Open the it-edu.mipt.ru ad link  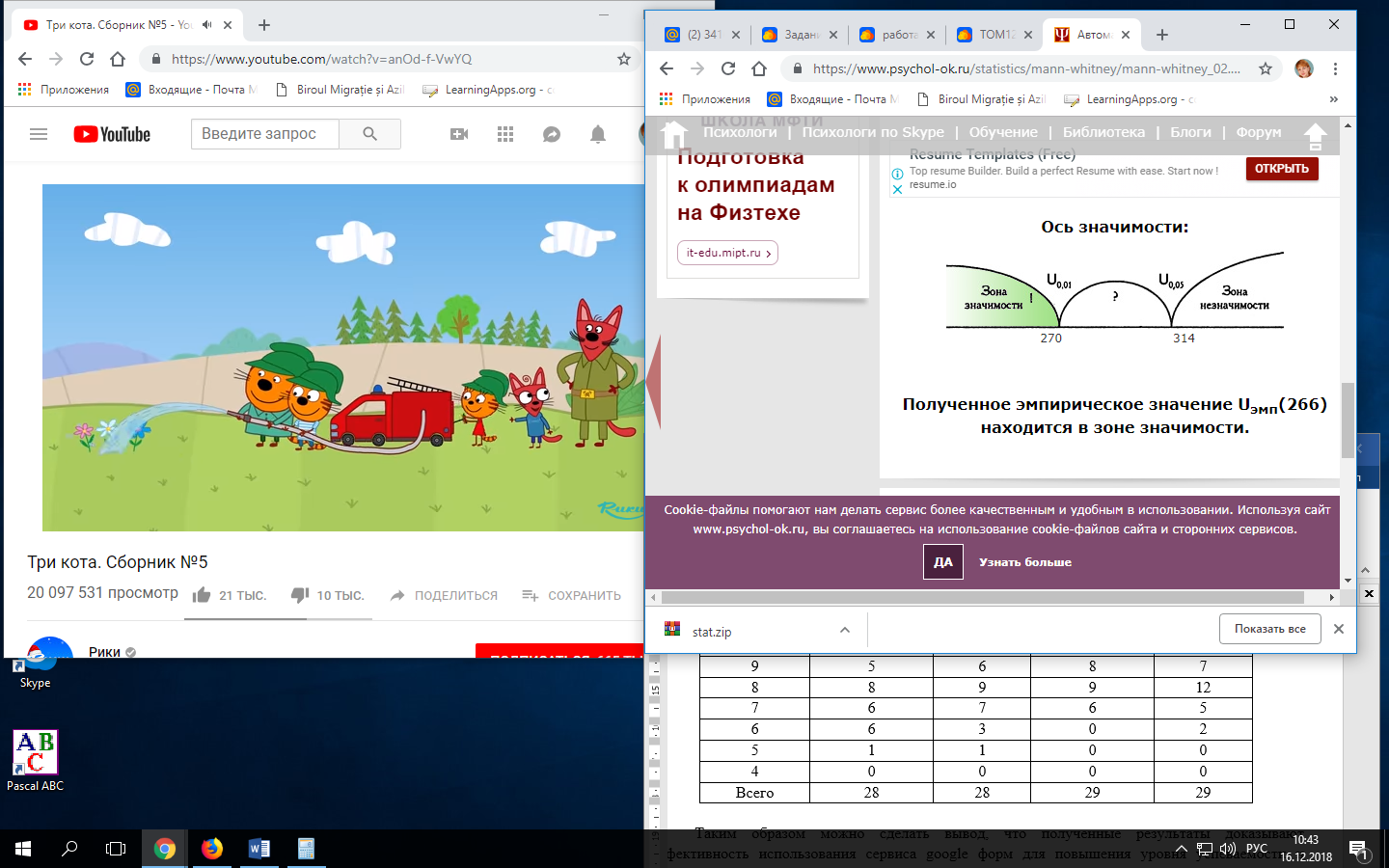tap(727, 253)
